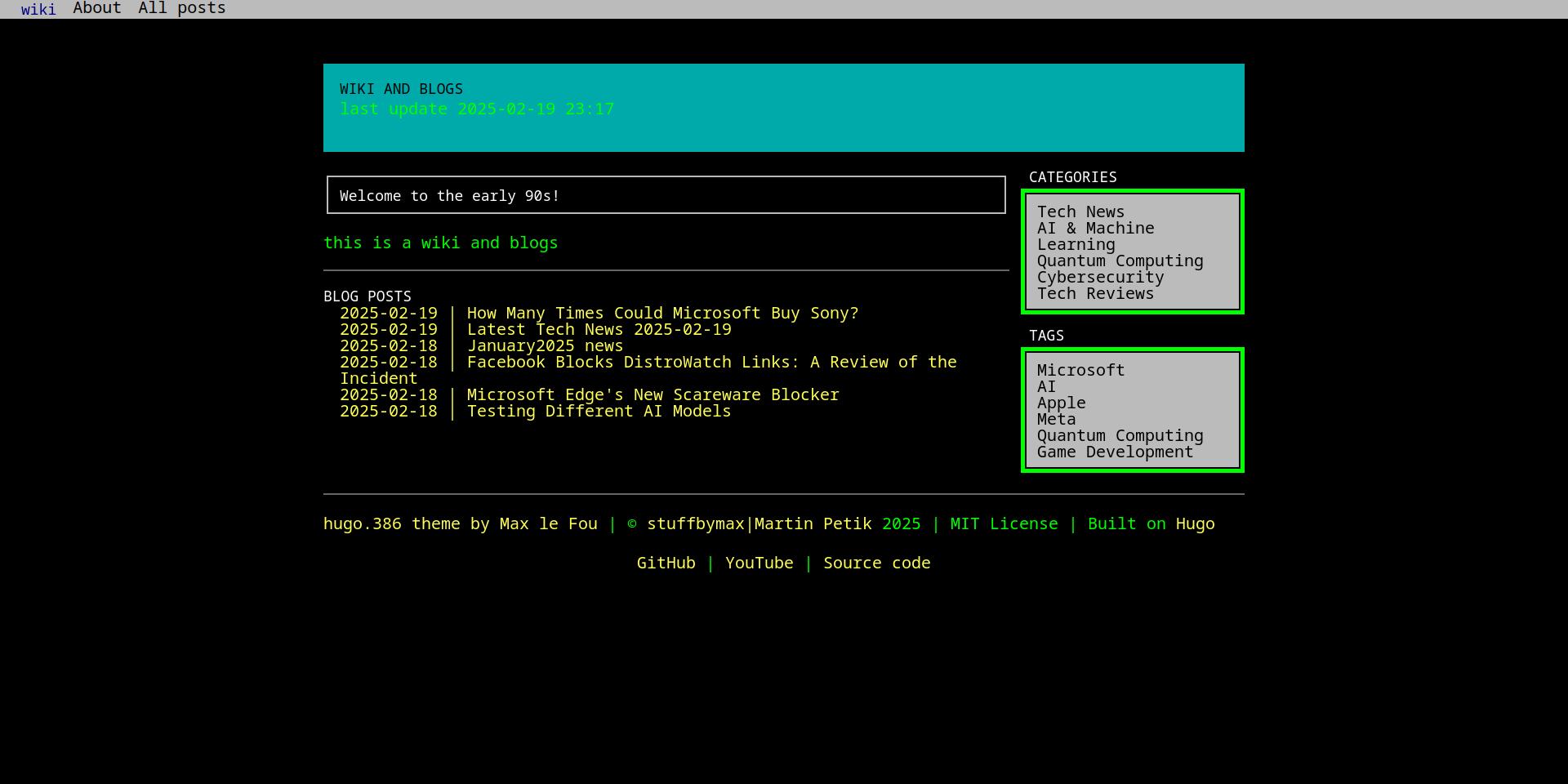Screen dimensions: 1568x784
Task: View 'Testing Different AI Models' post
Action: click(599, 411)
